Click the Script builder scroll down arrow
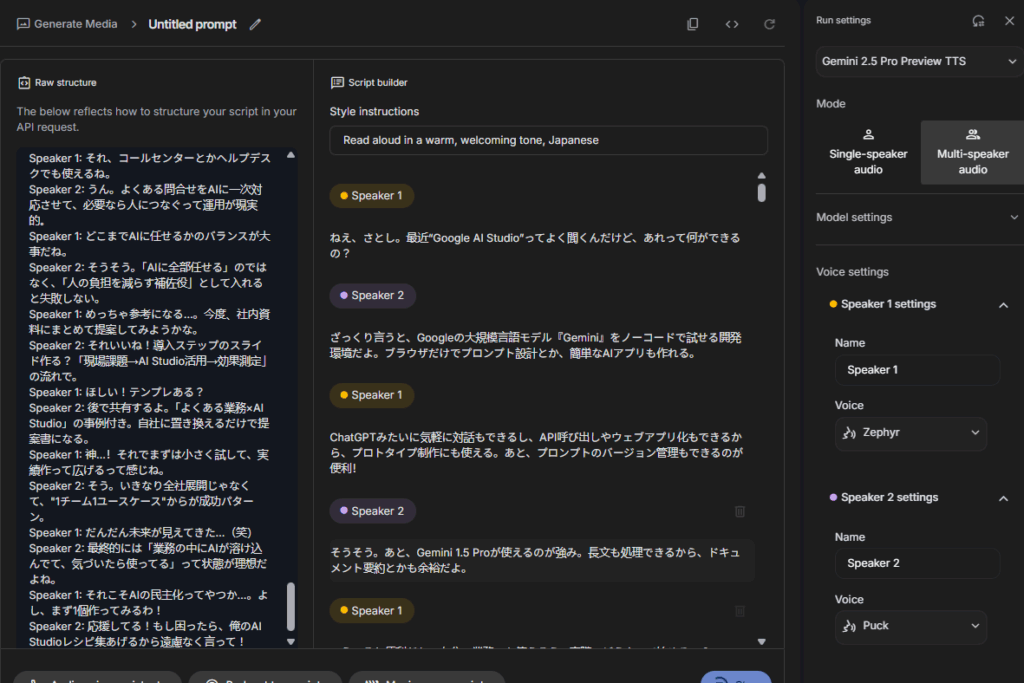The image size is (1024, 683). click(x=761, y=642)
